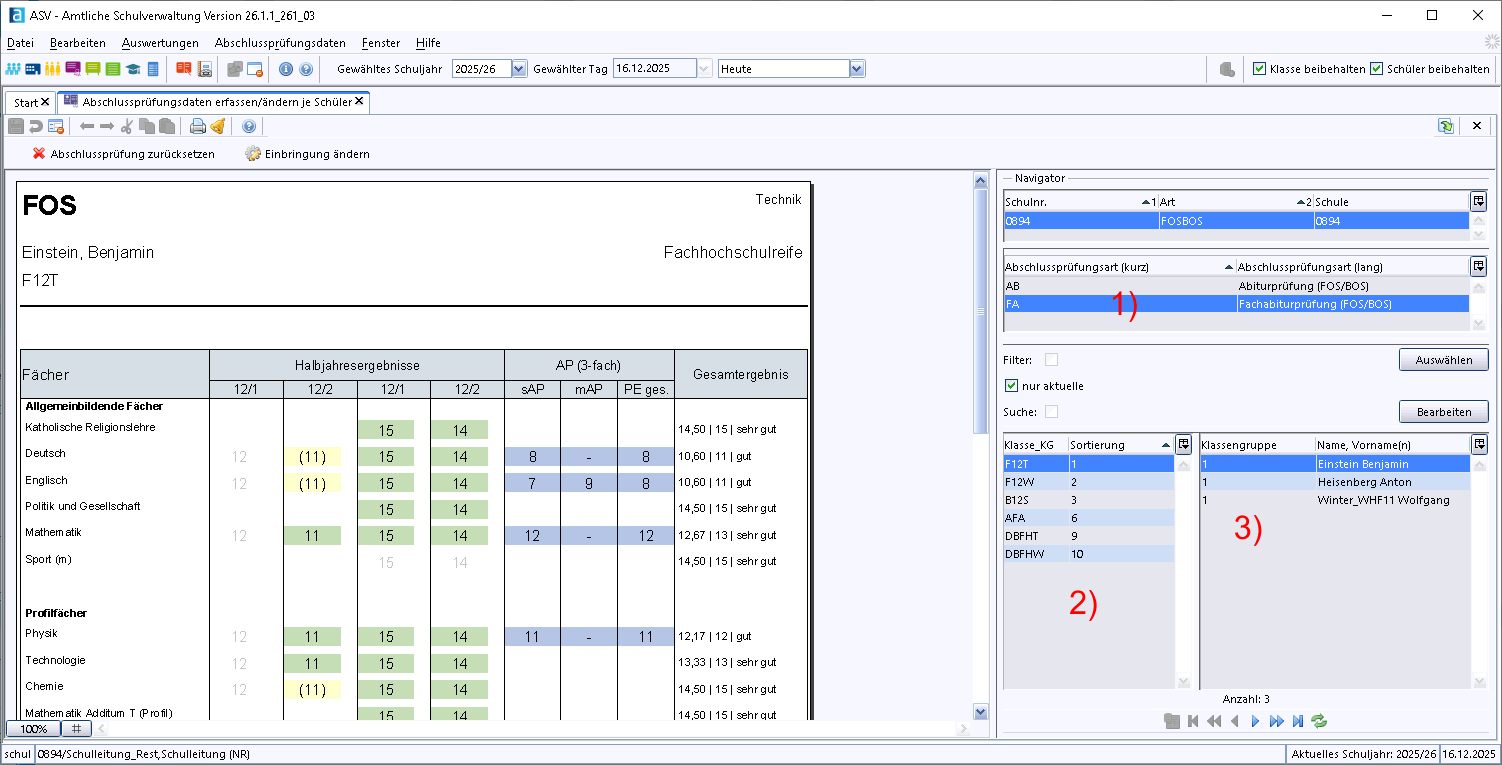
Task: Uncheck 'Klasse beibehalten' checkbox
Action: (1260, 69)
